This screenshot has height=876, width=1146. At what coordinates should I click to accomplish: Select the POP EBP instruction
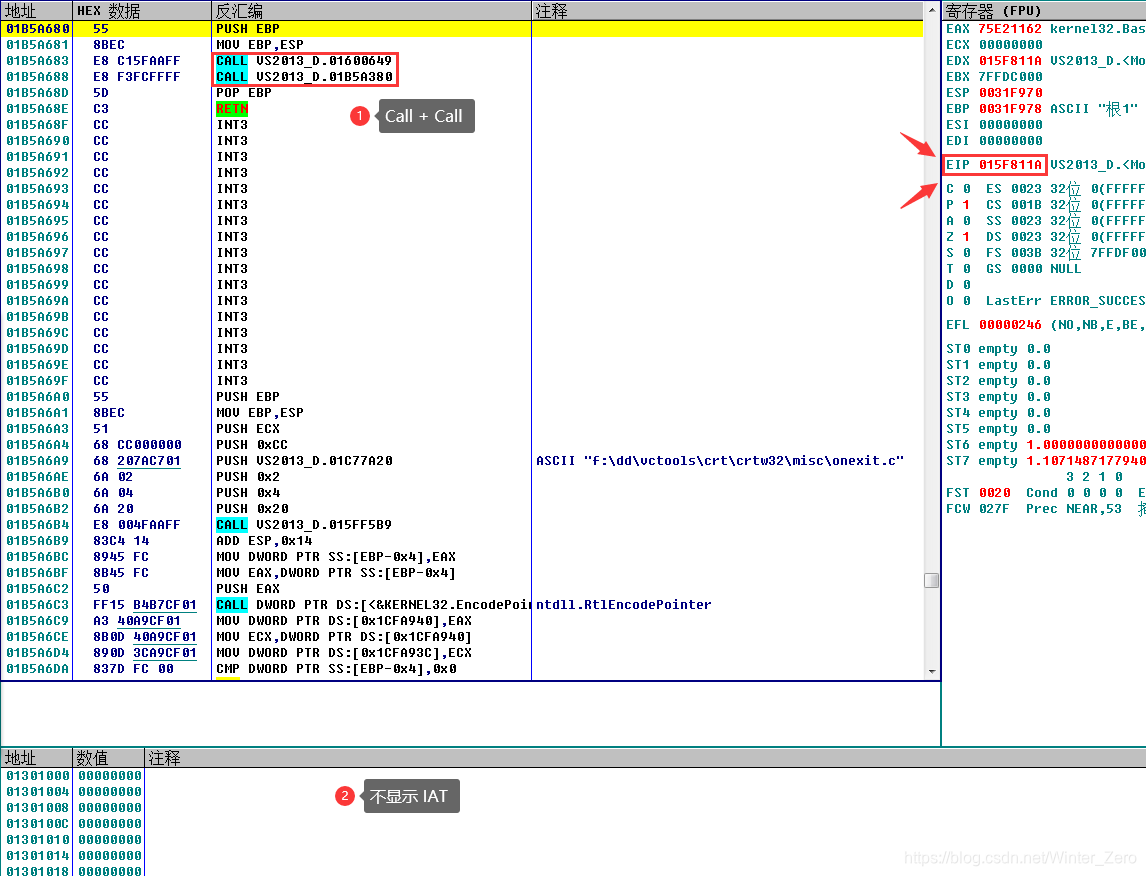243,93
